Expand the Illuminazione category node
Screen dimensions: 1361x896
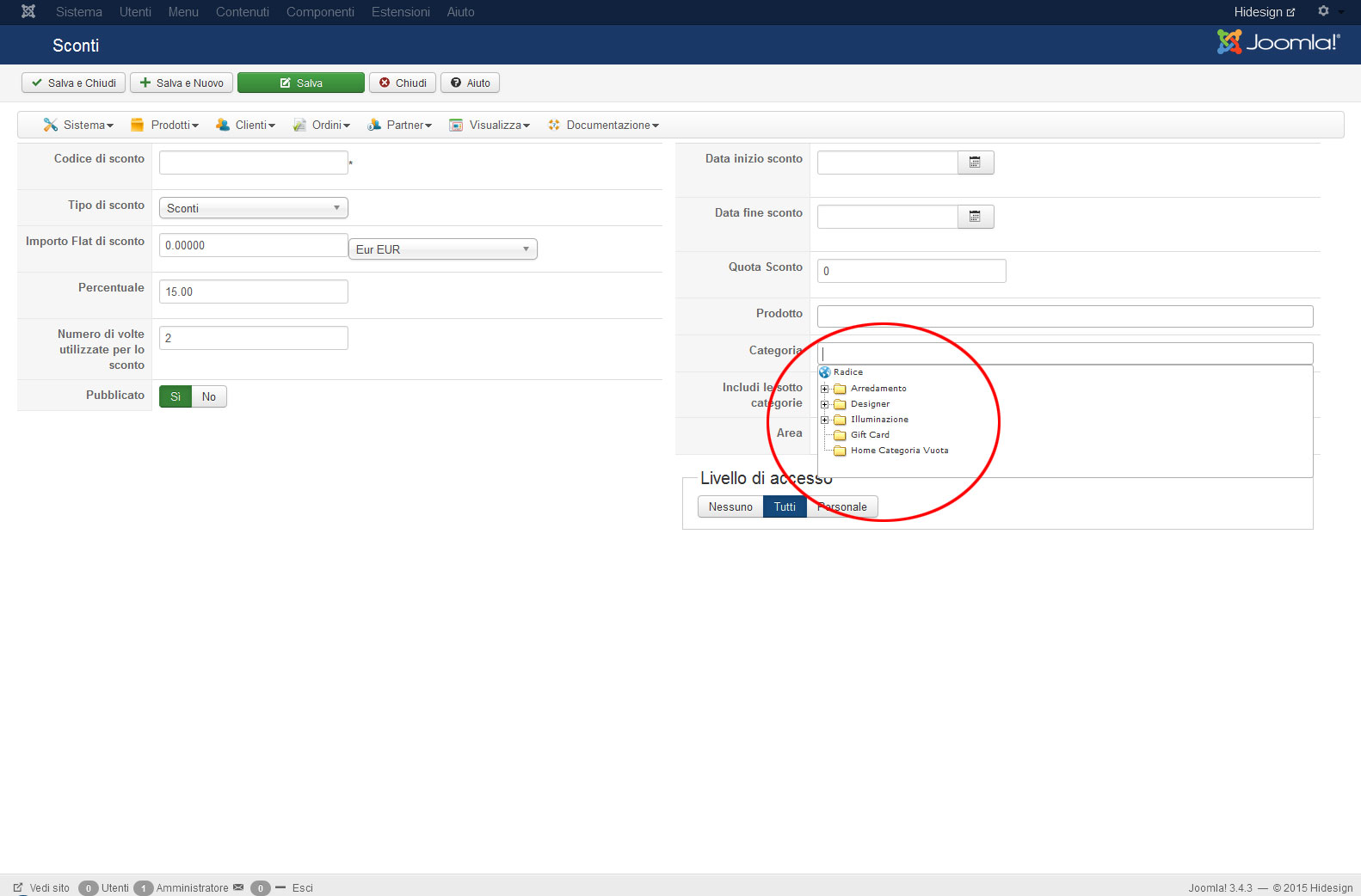coord(825,420)
